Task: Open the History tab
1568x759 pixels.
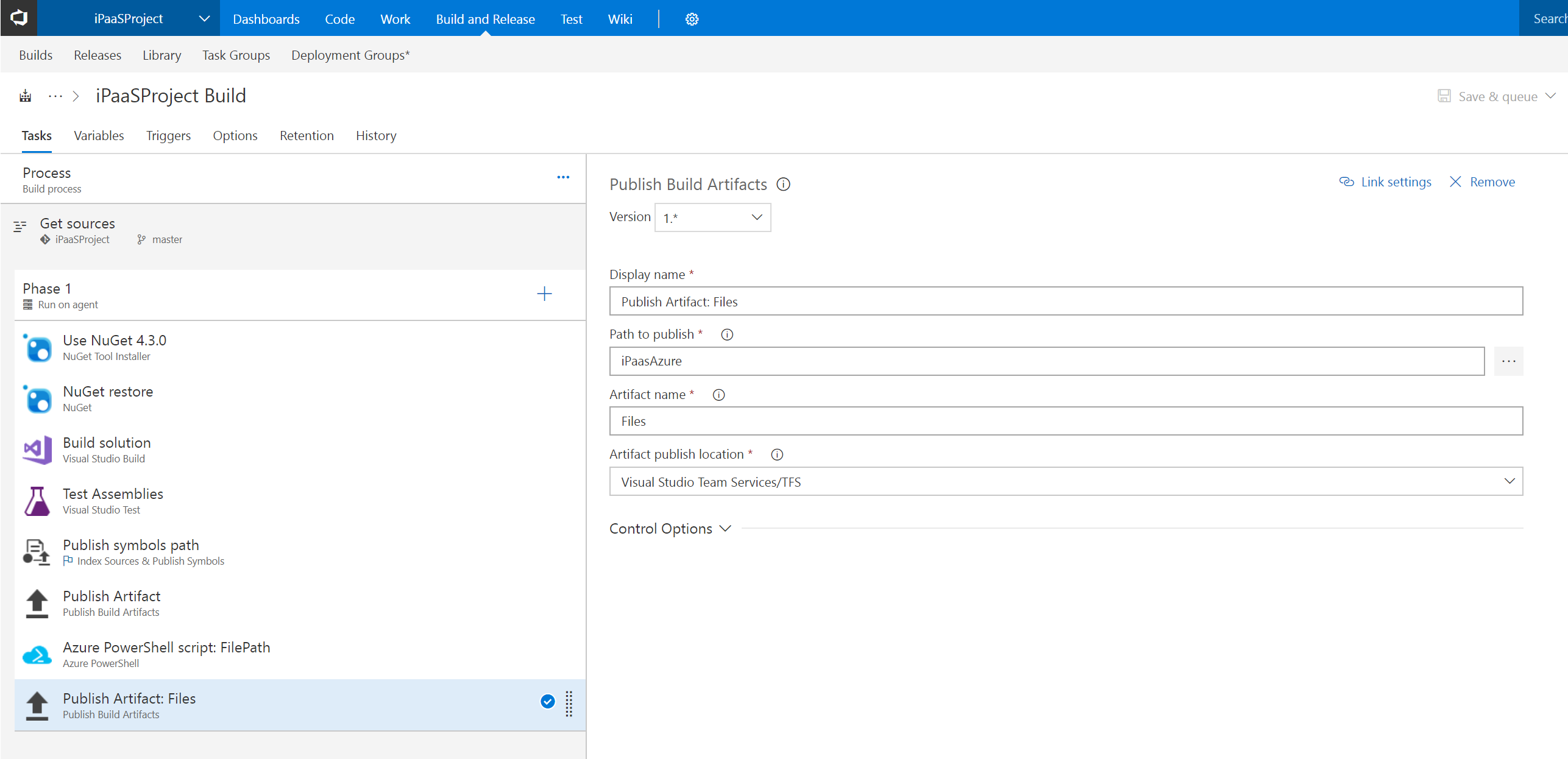Action: pos(376,136)
